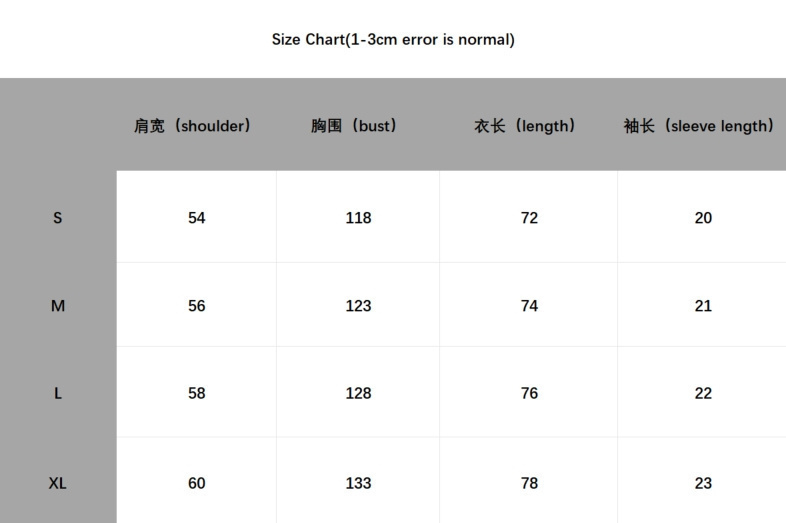Viewport: 786px width, 523px height.
Task: Select bust value 128 cell
Action: 358,392
